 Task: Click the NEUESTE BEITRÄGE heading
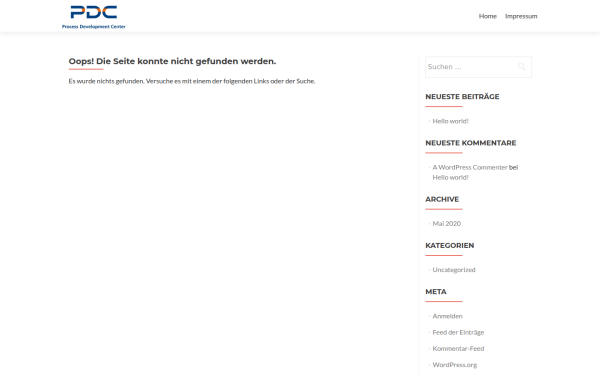462,97
